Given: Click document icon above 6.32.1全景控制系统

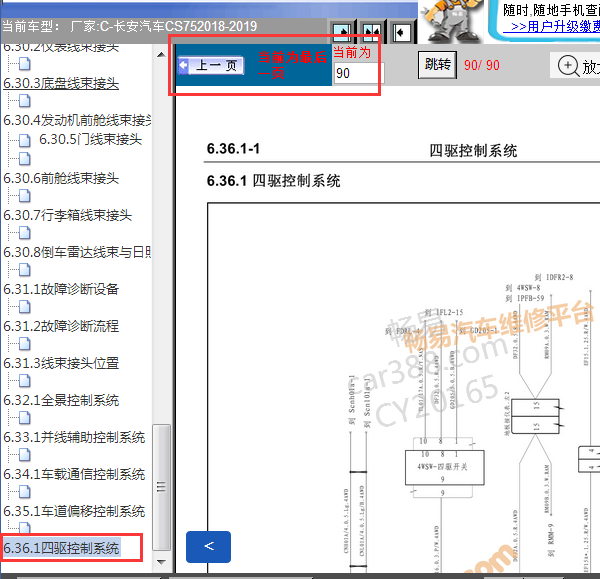Looking at the screenshot, I should (x=25, y=381).
